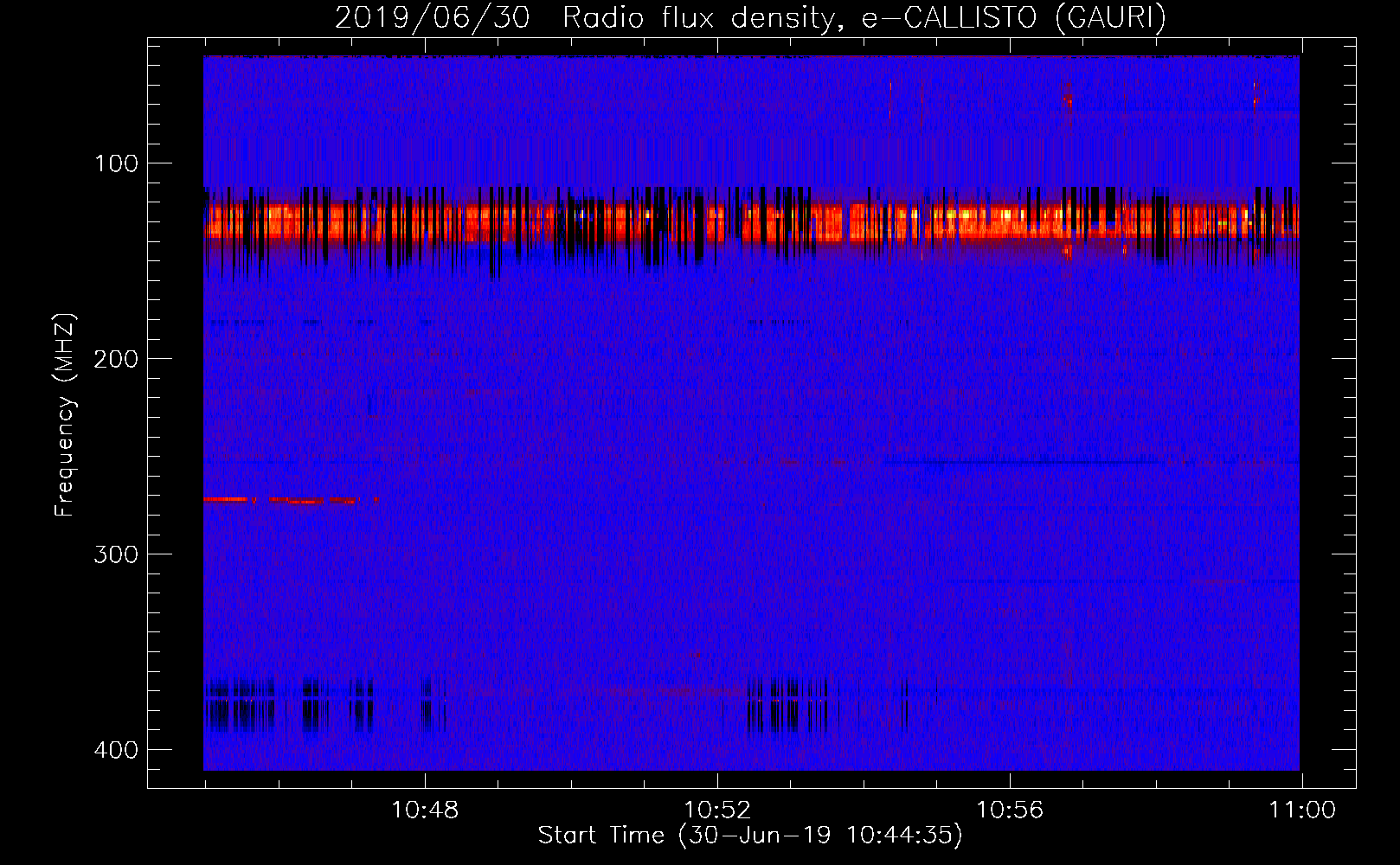The height and width of the screenshot is (865, 1400).
Task: Select the 300 frequency tick label
Action: [x=116, y=554]
